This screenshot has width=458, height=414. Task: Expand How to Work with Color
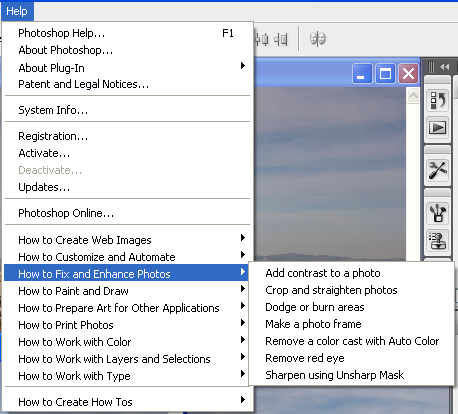point(127,342)
